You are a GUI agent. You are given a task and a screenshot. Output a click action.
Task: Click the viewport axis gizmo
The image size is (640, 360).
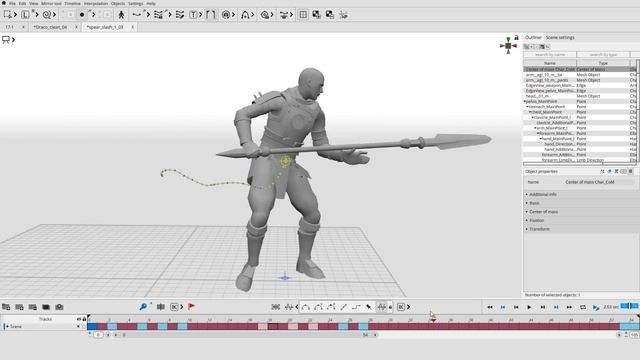508,46
